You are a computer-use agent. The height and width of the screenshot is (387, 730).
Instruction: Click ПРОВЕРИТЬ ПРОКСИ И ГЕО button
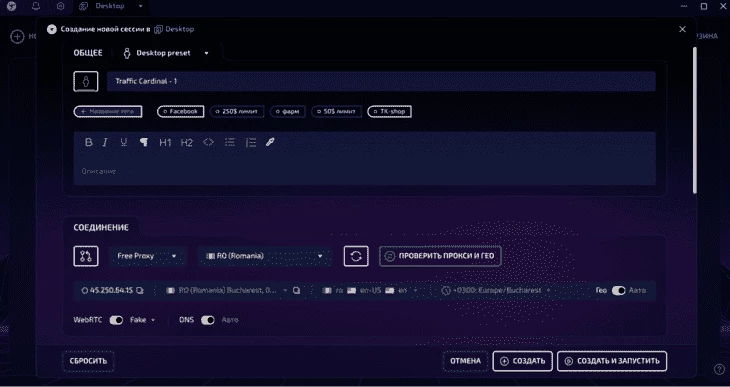[x=440, y=256]
